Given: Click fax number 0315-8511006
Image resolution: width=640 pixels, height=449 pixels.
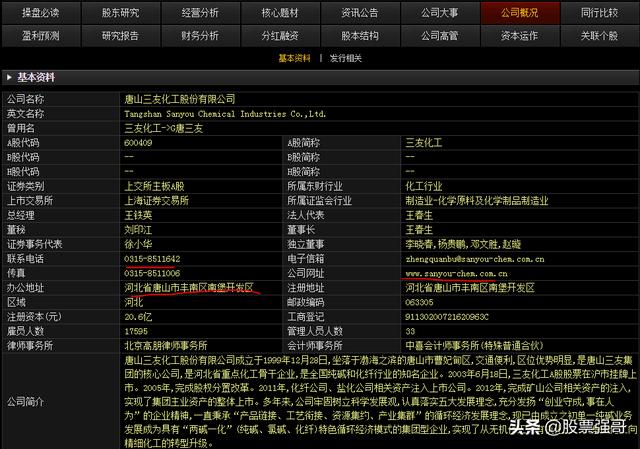Looking at the screenshot, I should point(152,273).
